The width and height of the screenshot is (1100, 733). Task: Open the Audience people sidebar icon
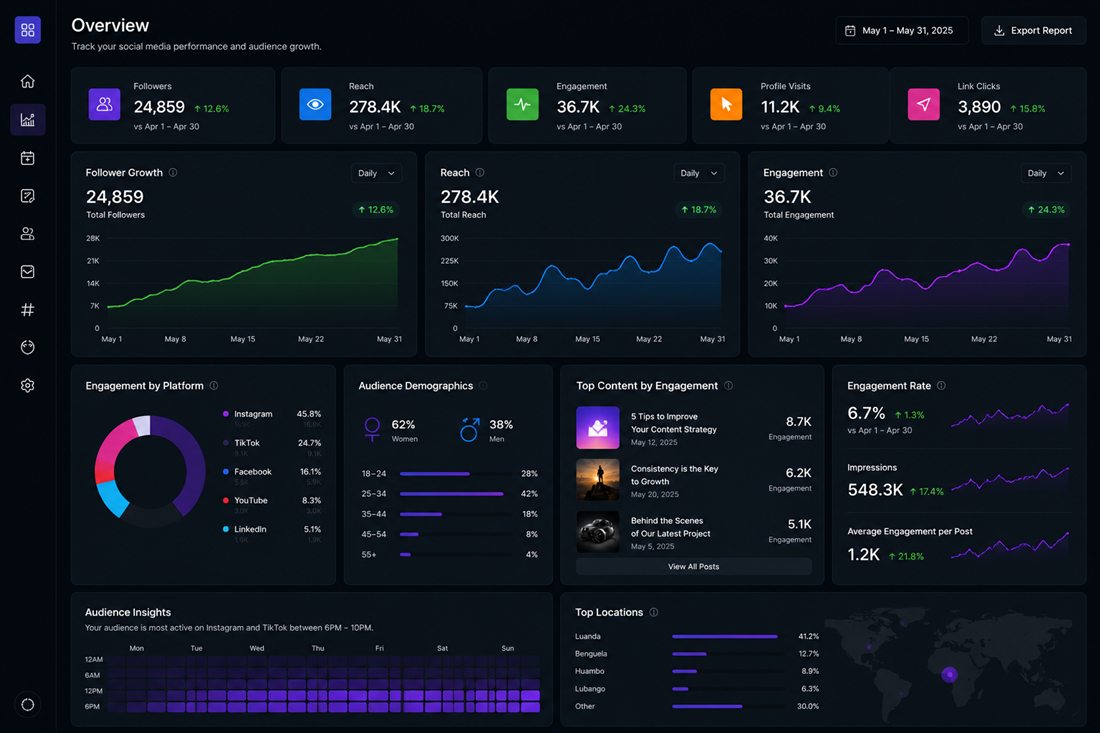[27, 234]
